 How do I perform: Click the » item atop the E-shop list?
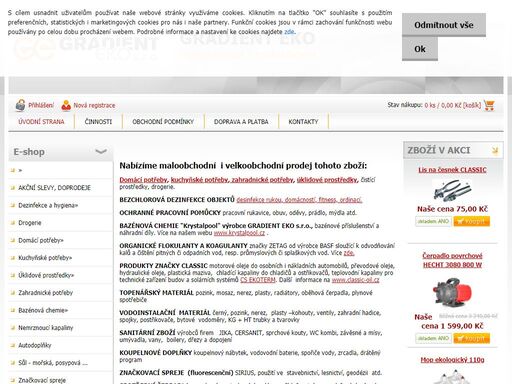(x=20, y=170)
